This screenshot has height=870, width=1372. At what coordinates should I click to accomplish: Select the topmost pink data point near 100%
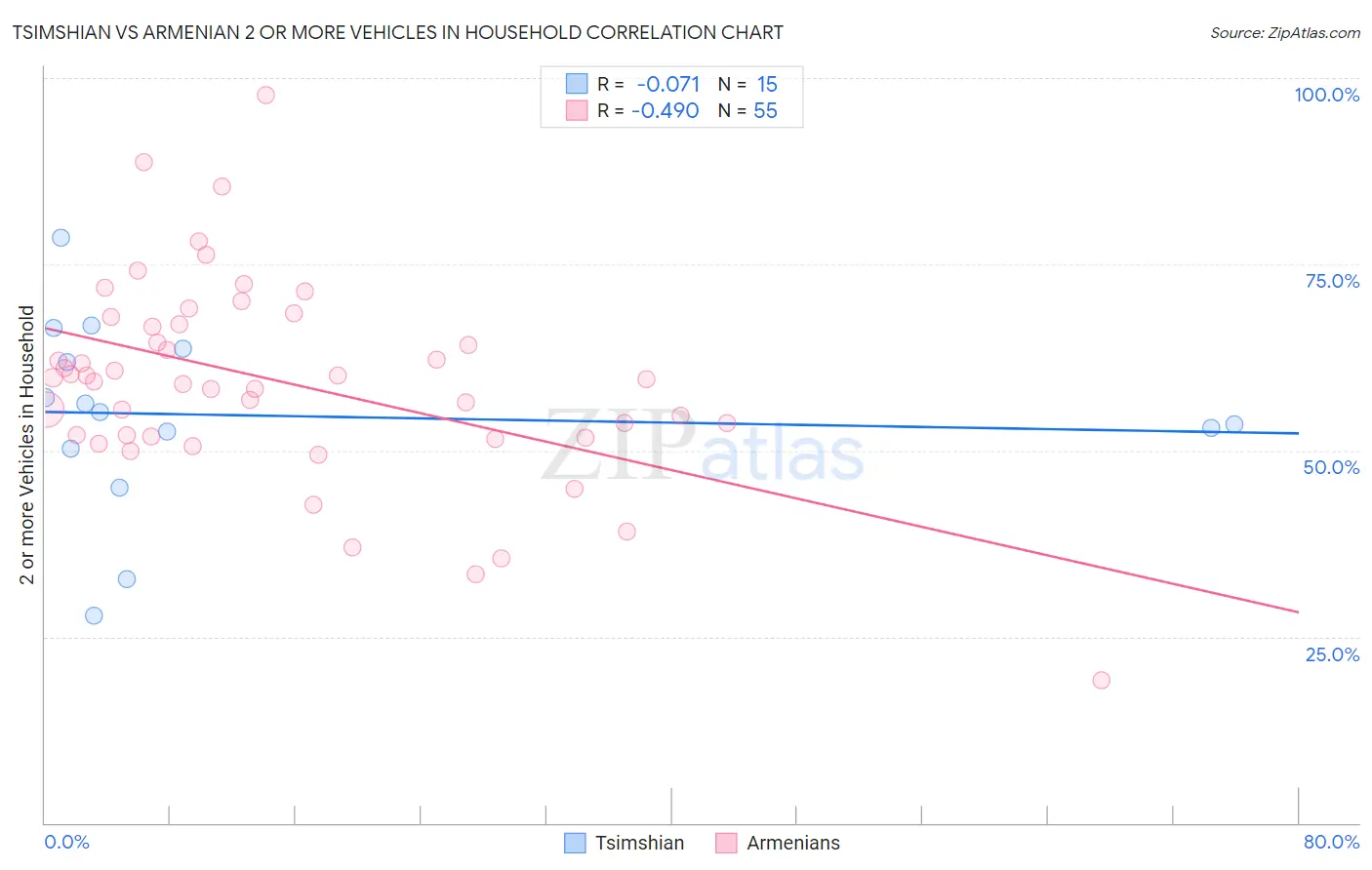tap(265, 95)
